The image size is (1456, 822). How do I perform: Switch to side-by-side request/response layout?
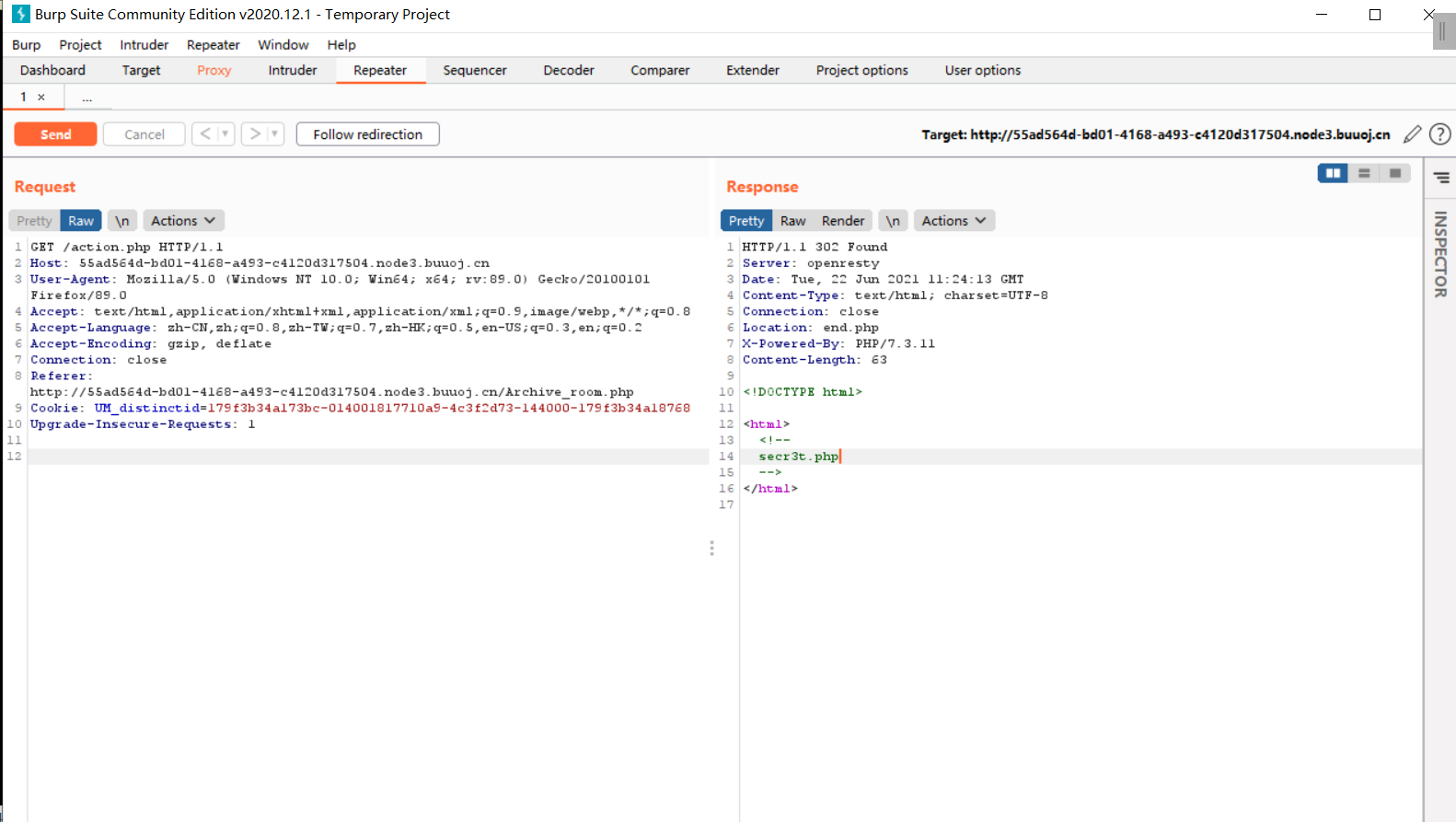point(1333,173)
